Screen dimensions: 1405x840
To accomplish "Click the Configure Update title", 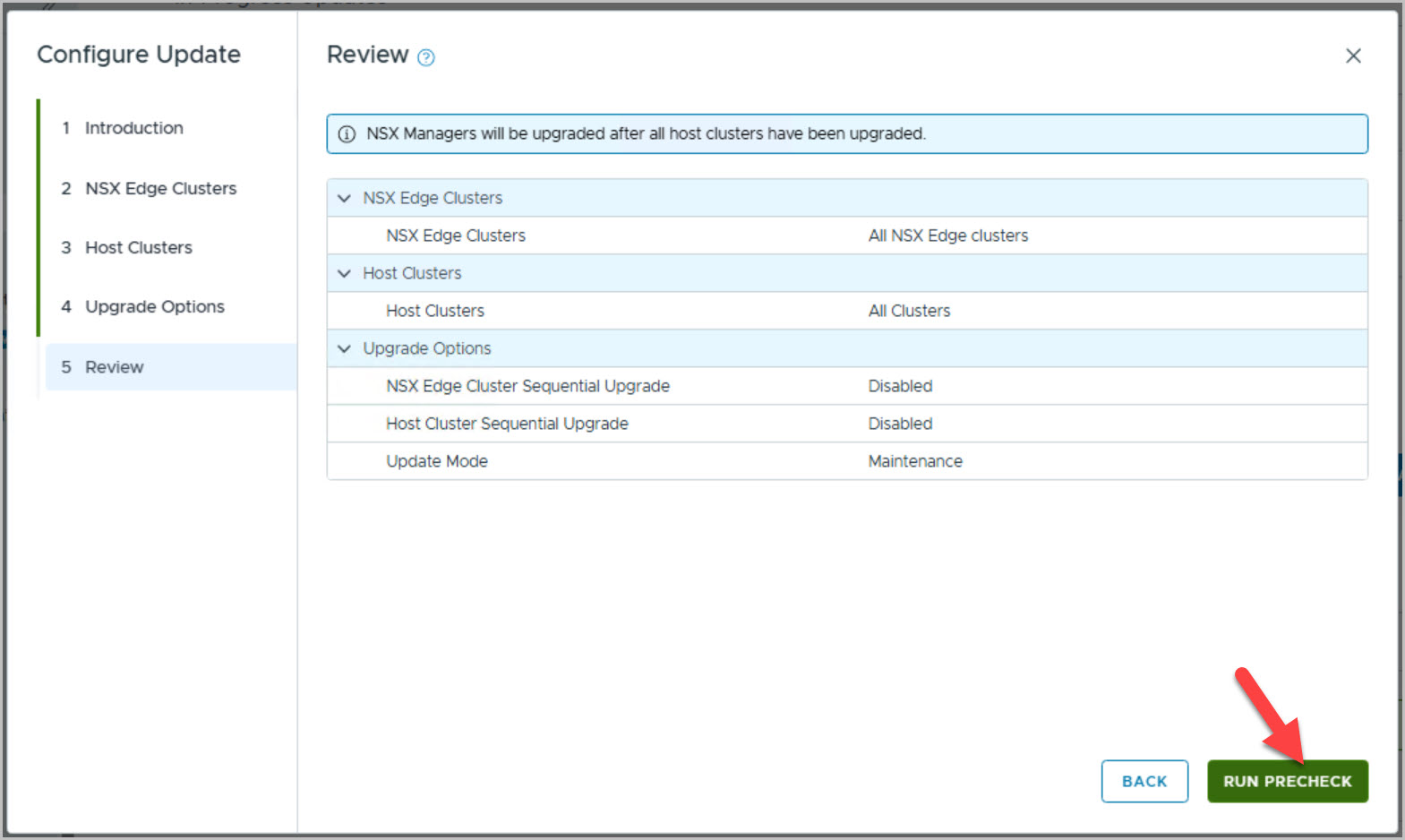I will [x=139, y=55].
